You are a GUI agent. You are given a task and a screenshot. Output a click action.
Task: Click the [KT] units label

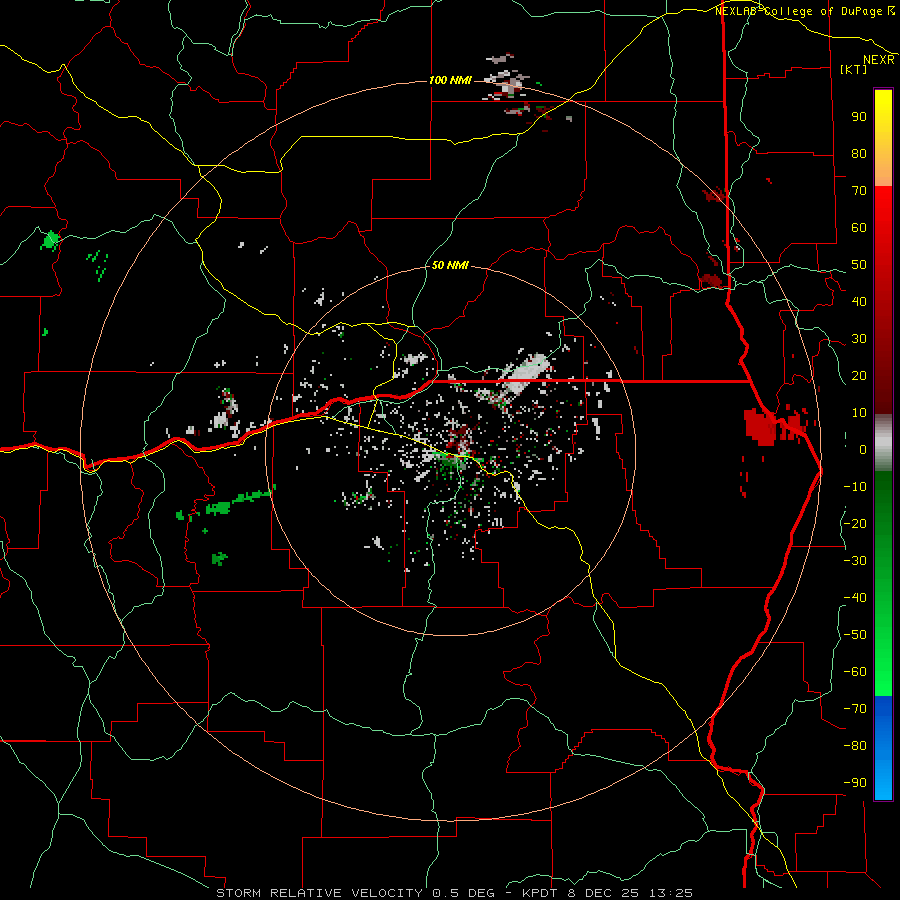pos(854,69)
